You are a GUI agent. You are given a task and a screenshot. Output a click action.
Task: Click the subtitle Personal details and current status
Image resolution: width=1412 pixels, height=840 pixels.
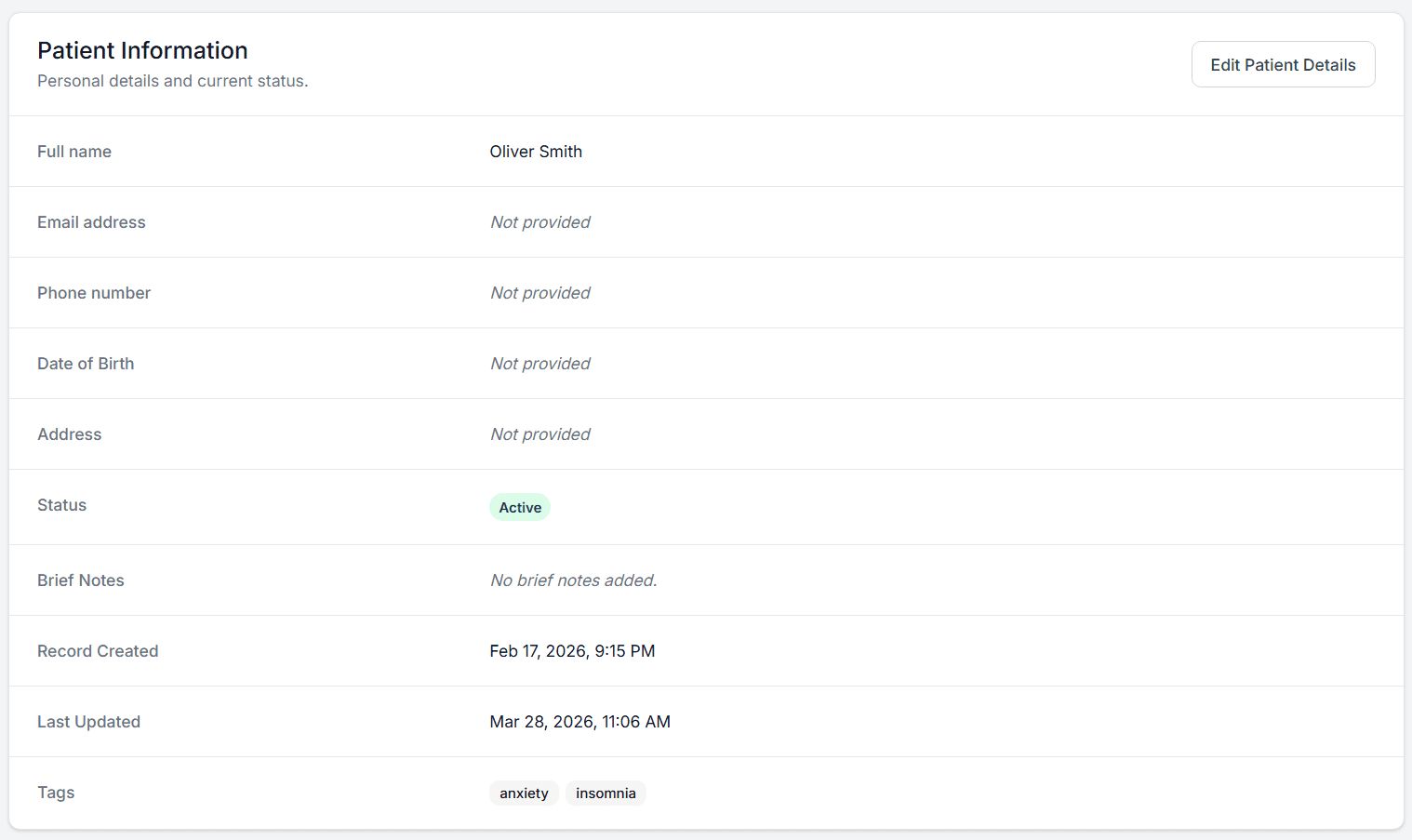(x=173, y=81)
